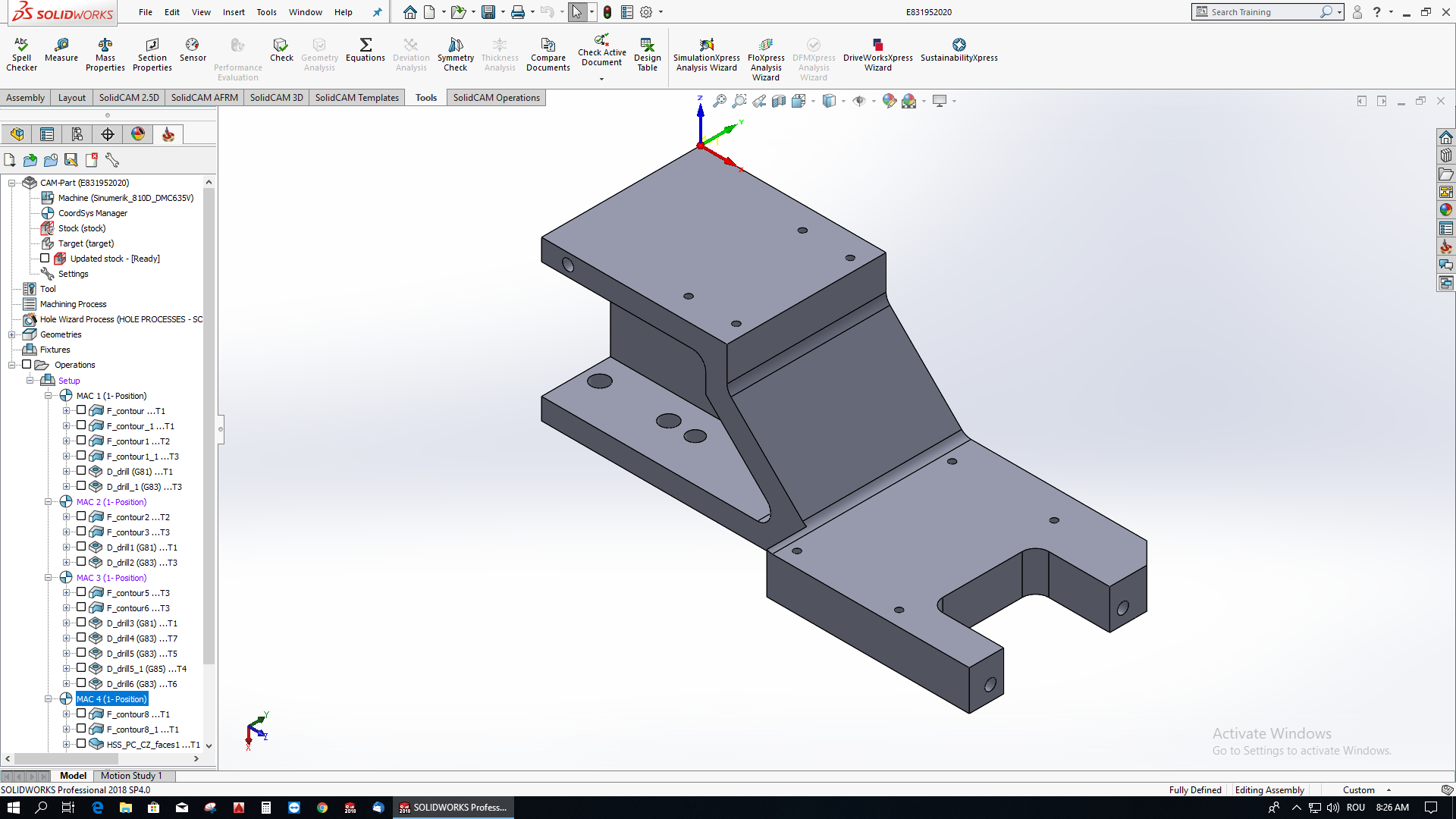
Task: Click the Mass Properties icon
Action: pyautogui.click(x=105, y=45)
